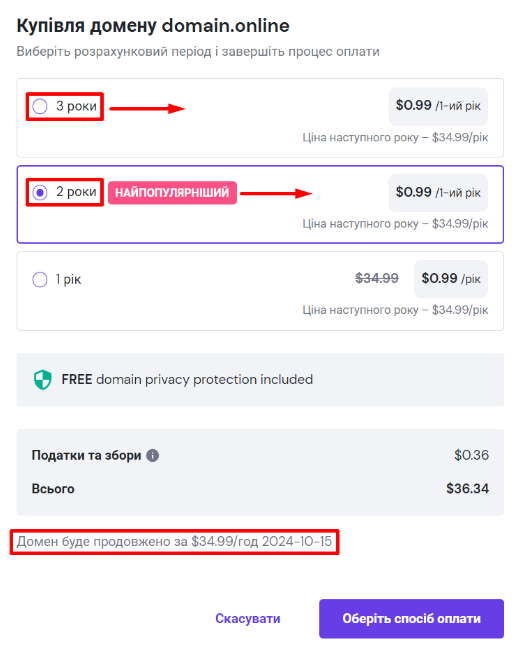Click the НАЙПОПУЛЯРНІШИЙ pink badge
Image resolution: width=519 pixels, height=653 pixels.
(x=172, y=192)
